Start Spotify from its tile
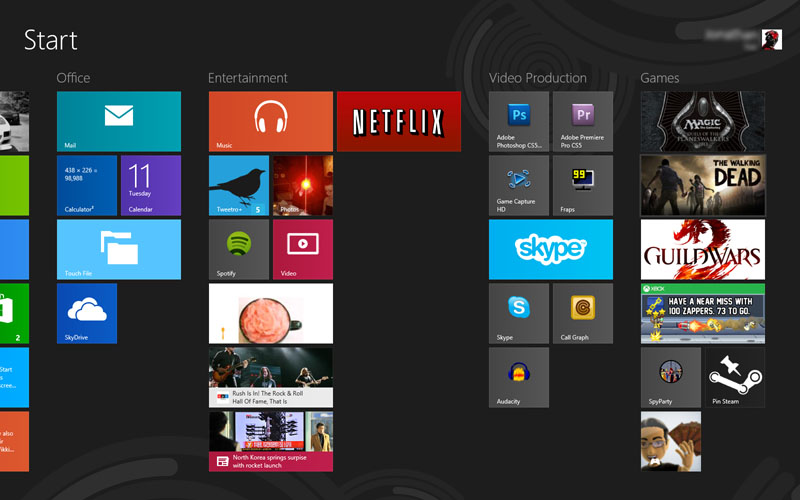The width and height of the screenshot is (800, 500). point(239,249)
